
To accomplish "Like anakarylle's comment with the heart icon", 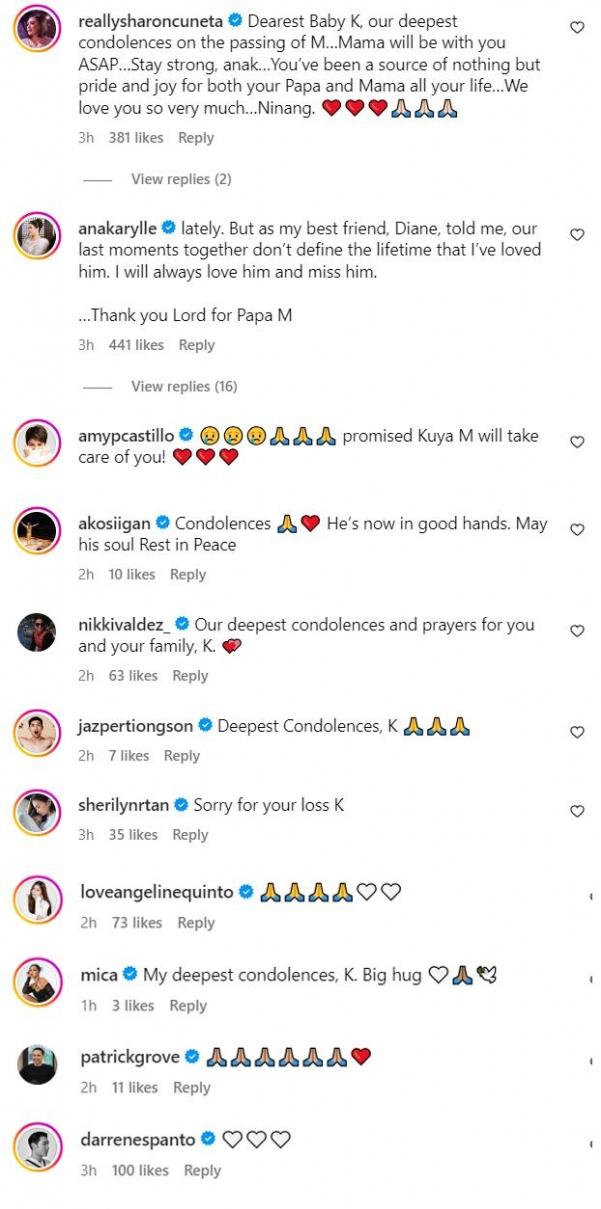I will [x=576, y=234].
